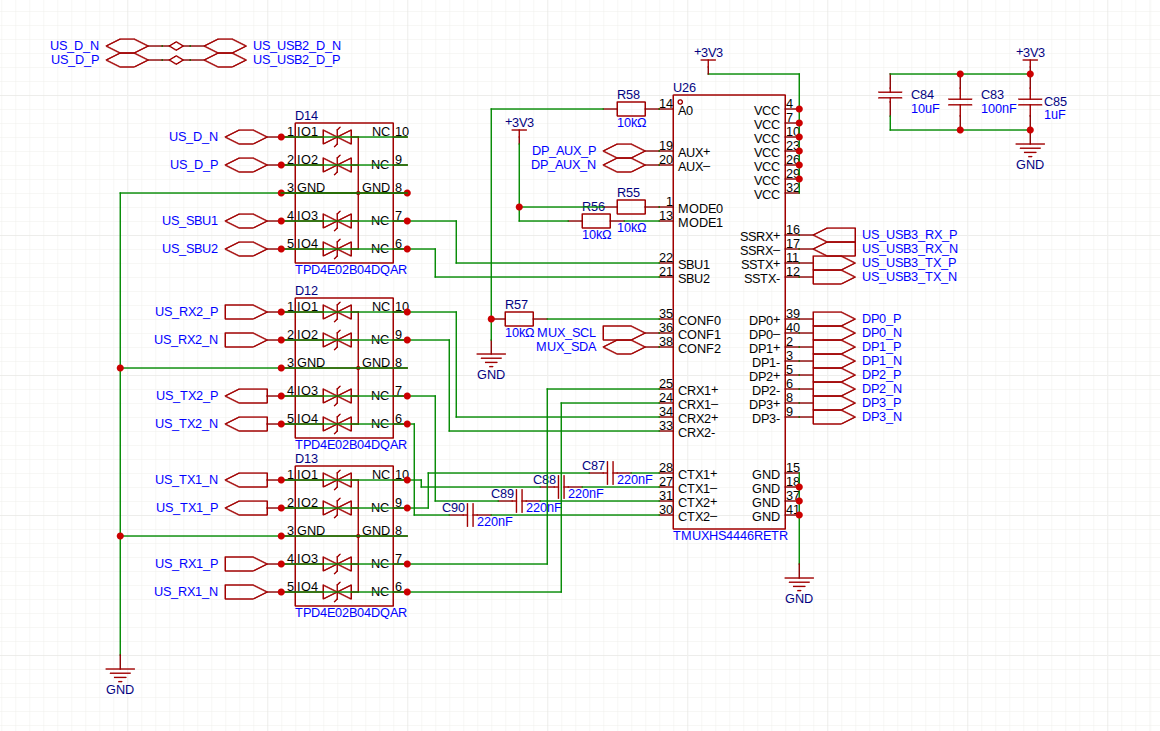Select the D13 part name TPD4E02B04DQAR
The height and width of the screenshot is (731, 1160).
click(351, 613)
